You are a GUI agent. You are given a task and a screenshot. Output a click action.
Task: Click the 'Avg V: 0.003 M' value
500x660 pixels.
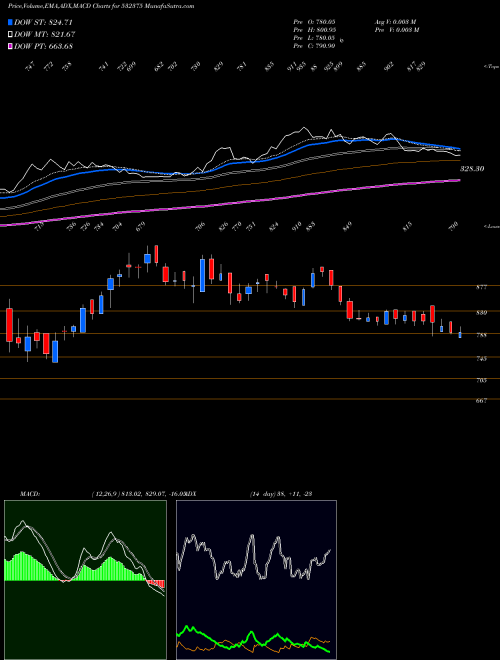(x=396, y=22)
